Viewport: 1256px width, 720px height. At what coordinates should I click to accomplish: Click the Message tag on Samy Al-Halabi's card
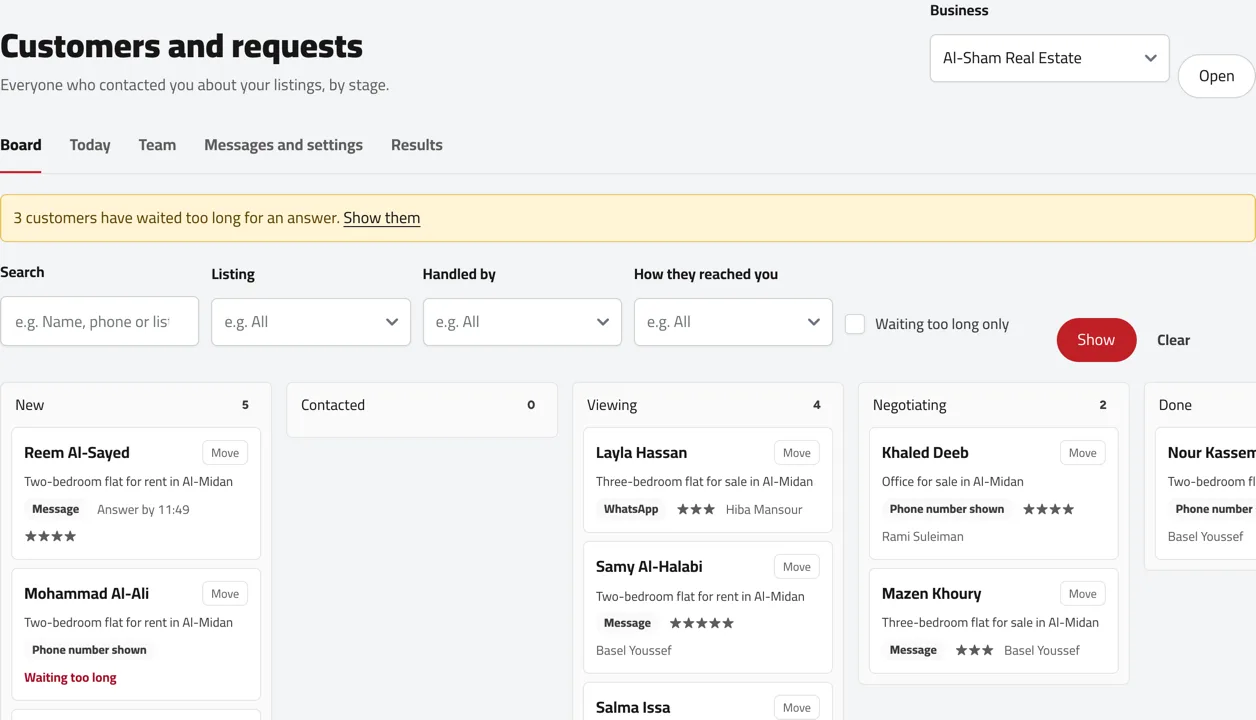point(627,623)
